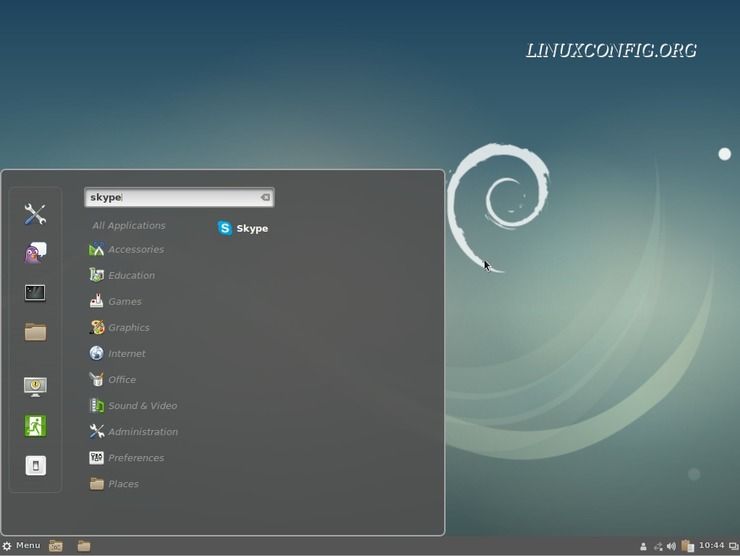The width and height of the screenshot is (740, 556).
Task: Open the volume icon in the system tray
Action: 672,546
